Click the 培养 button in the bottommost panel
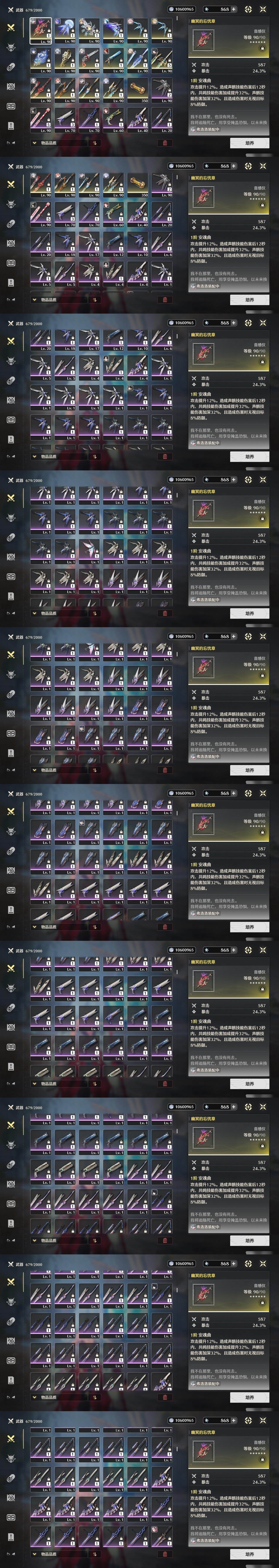 point(249,1554)
